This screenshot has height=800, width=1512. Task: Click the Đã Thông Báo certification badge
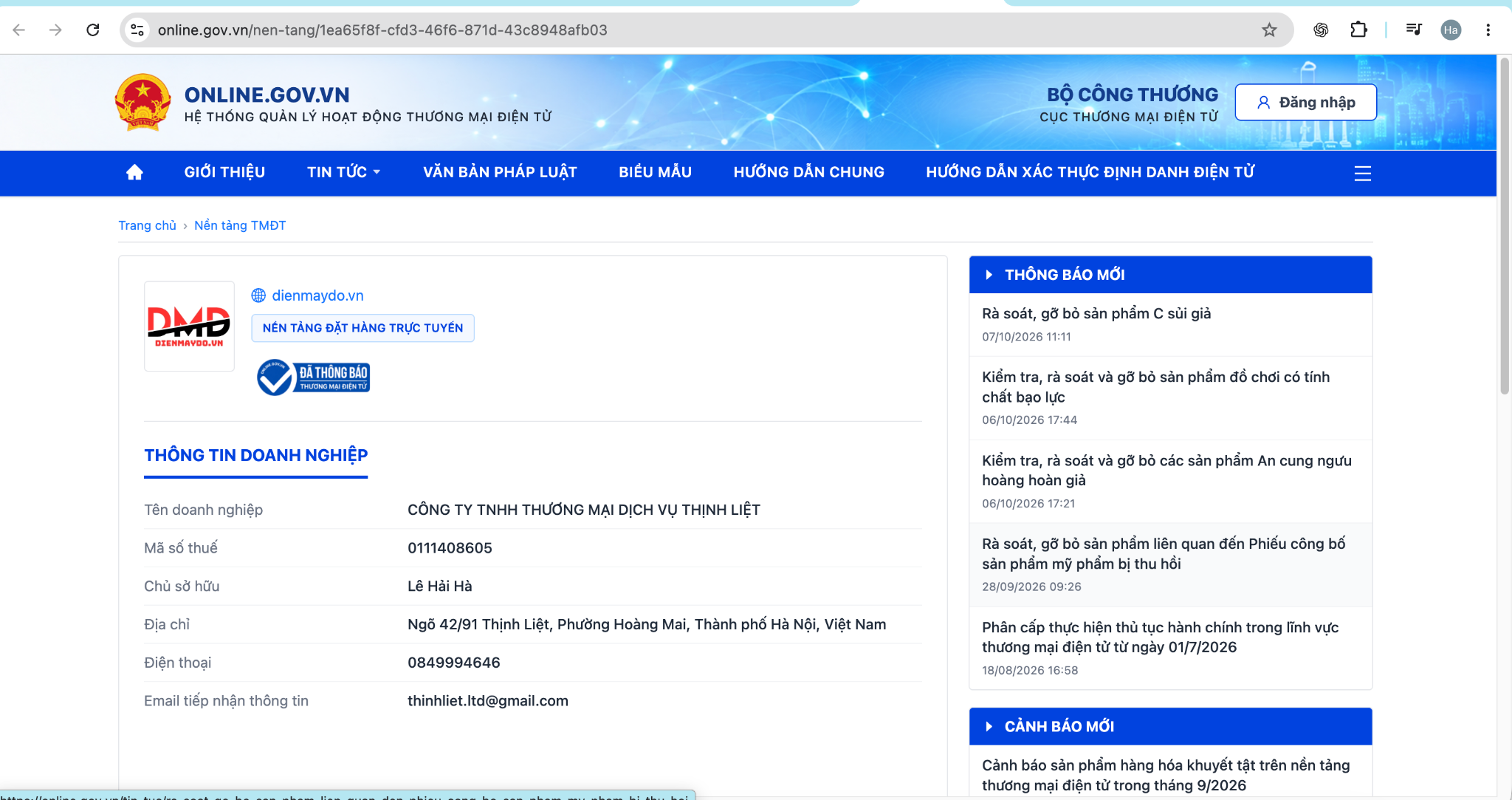[313, 377]
